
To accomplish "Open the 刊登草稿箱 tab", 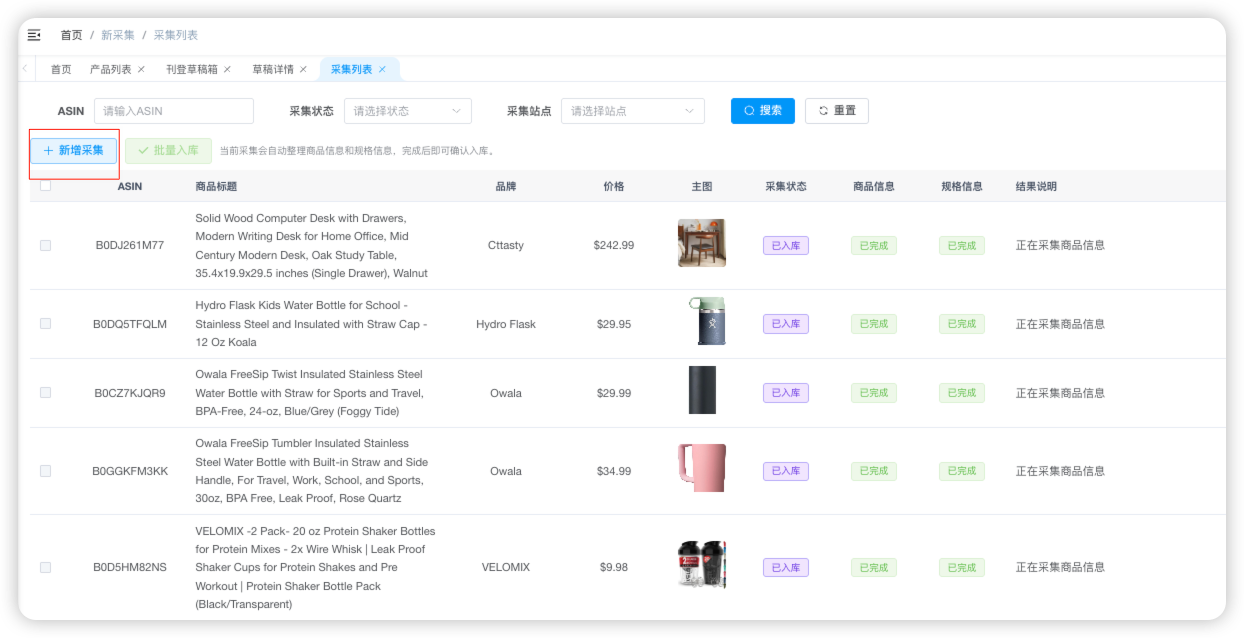I will (191, 69).
